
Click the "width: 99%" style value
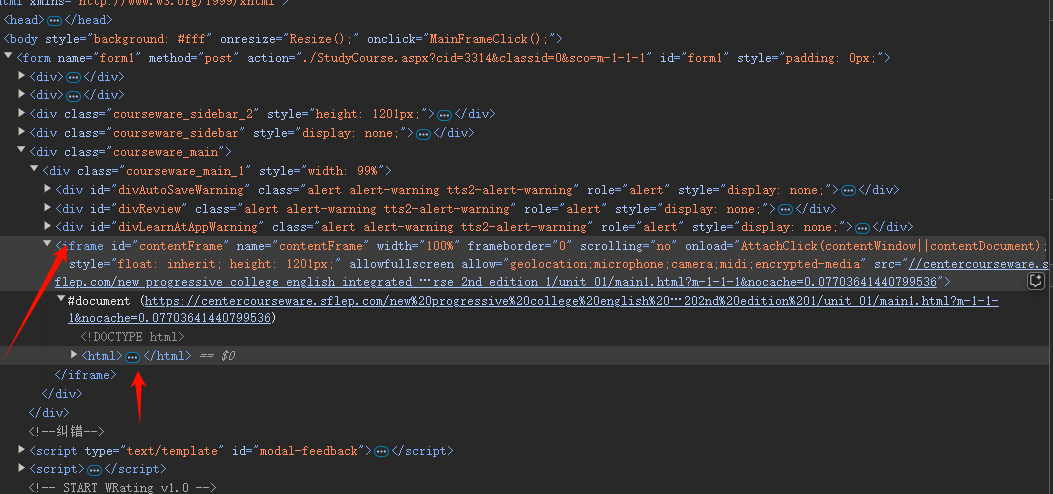click(341, 171)
